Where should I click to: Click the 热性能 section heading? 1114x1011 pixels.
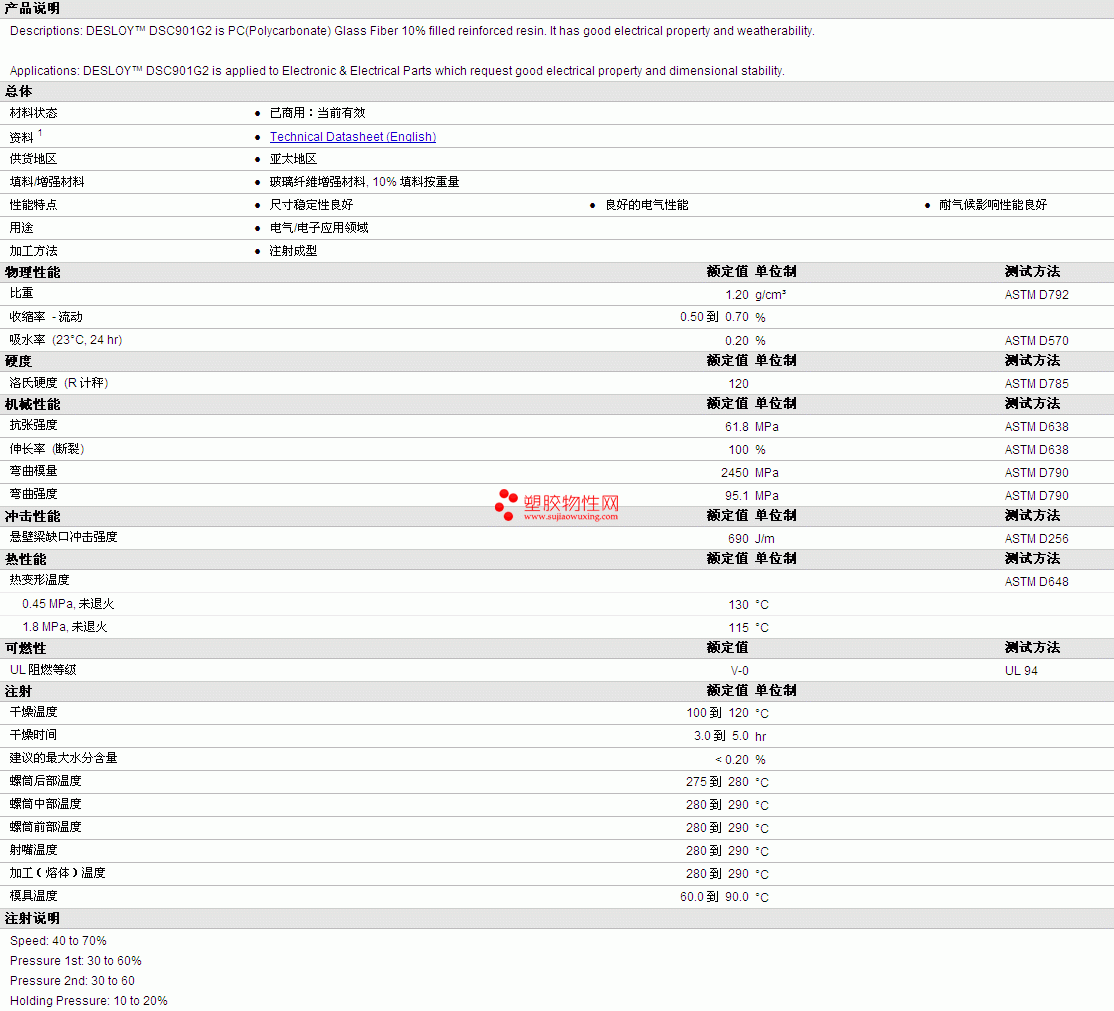(26, 560)
